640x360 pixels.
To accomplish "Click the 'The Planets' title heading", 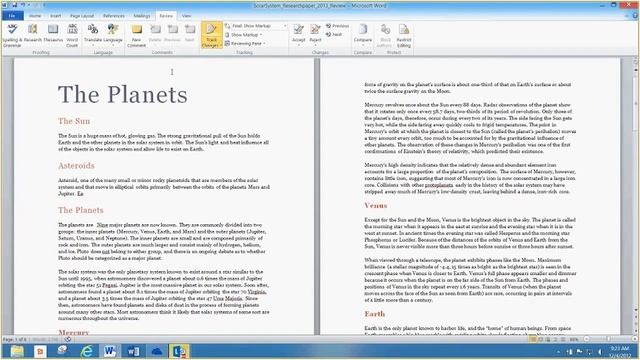I will click(x=123, y=95).
